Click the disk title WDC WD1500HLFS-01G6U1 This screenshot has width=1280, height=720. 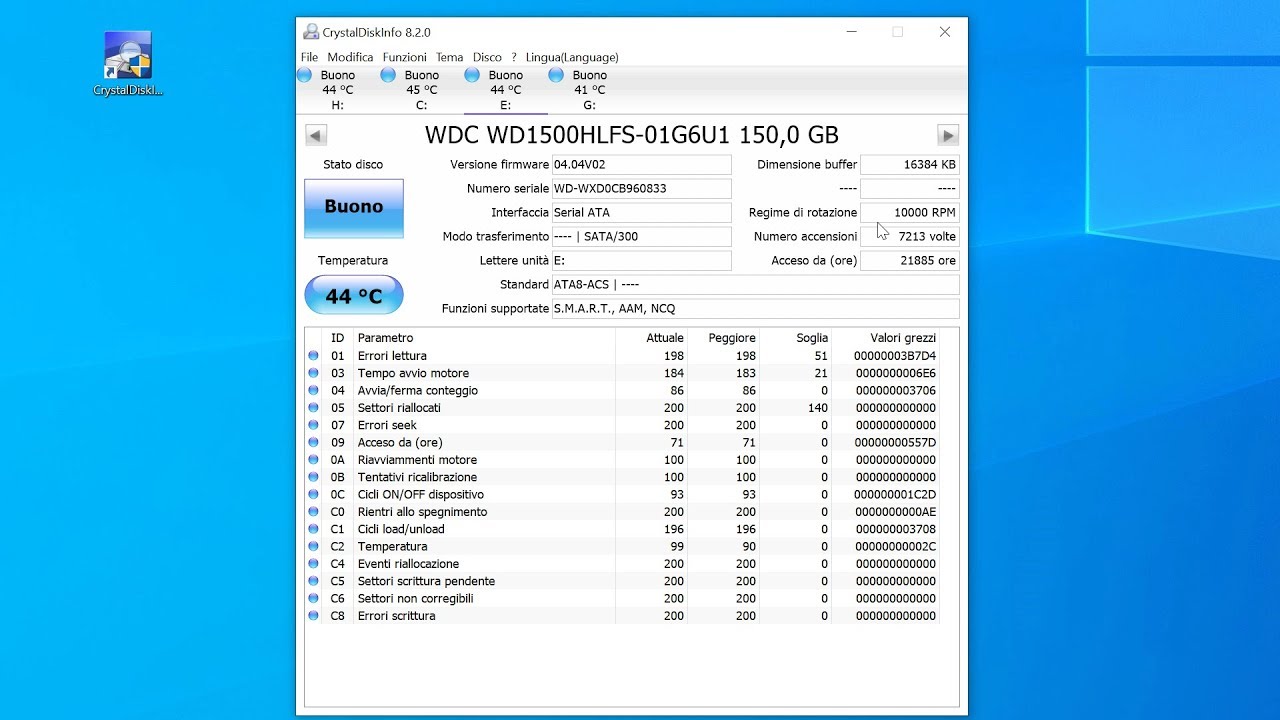click(x=632, y=135)
